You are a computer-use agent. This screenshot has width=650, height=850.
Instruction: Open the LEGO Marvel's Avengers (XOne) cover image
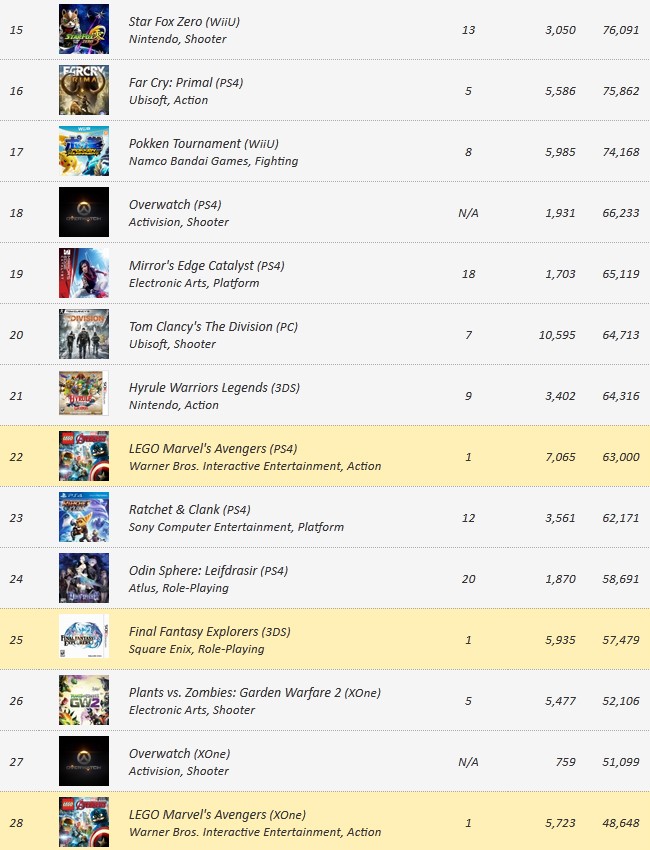[x=84, y=822]
